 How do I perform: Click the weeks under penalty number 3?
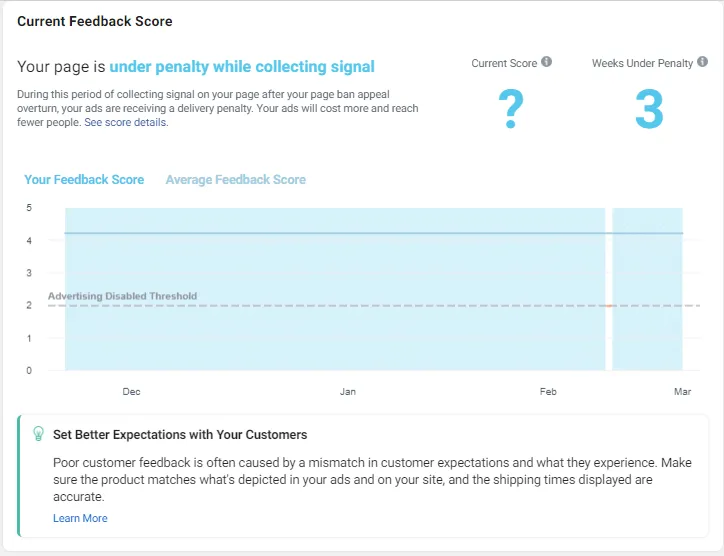(x=649, y=109)
